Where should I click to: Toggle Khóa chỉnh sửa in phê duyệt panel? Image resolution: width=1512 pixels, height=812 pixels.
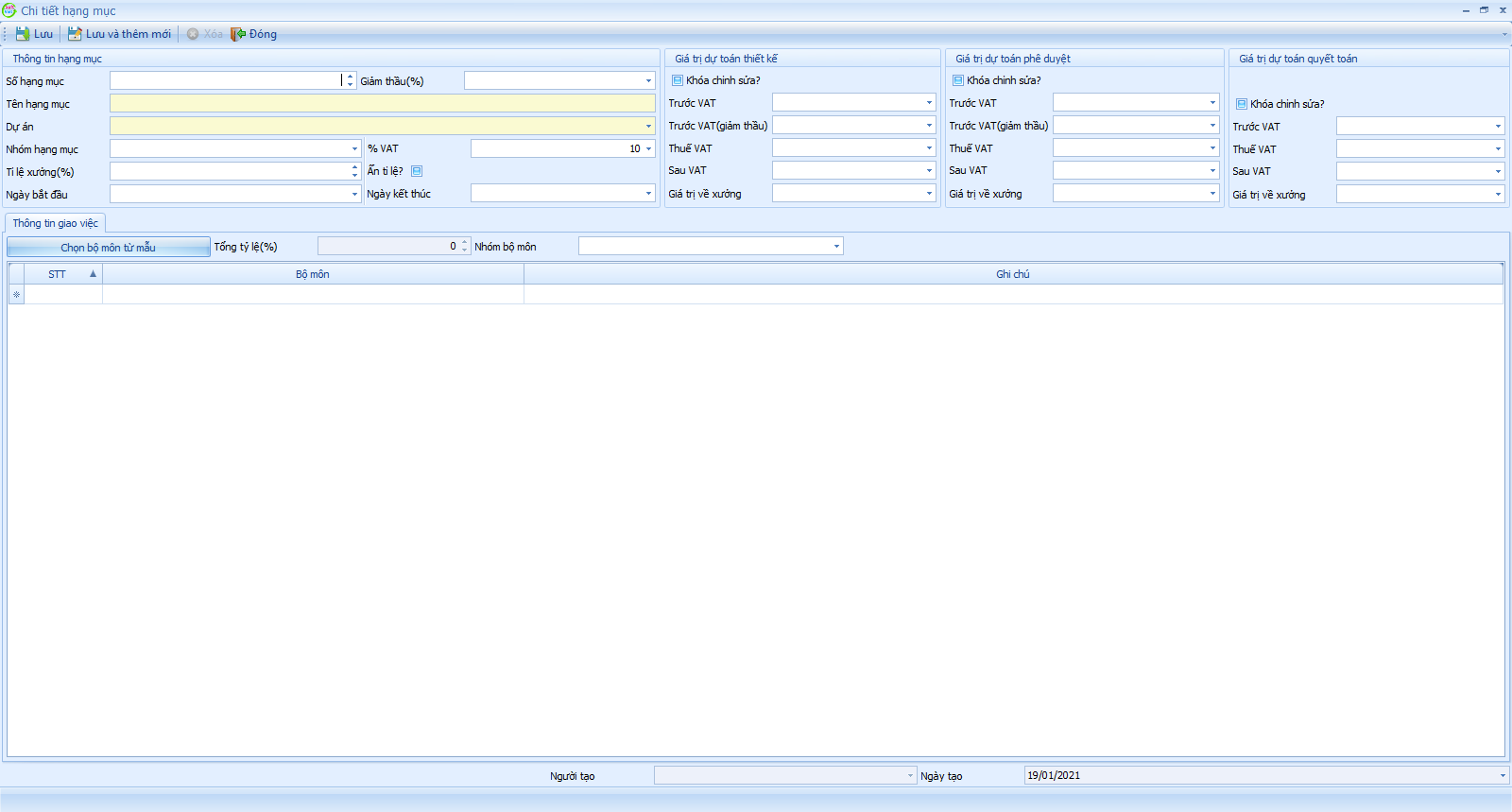coord(957,80)
